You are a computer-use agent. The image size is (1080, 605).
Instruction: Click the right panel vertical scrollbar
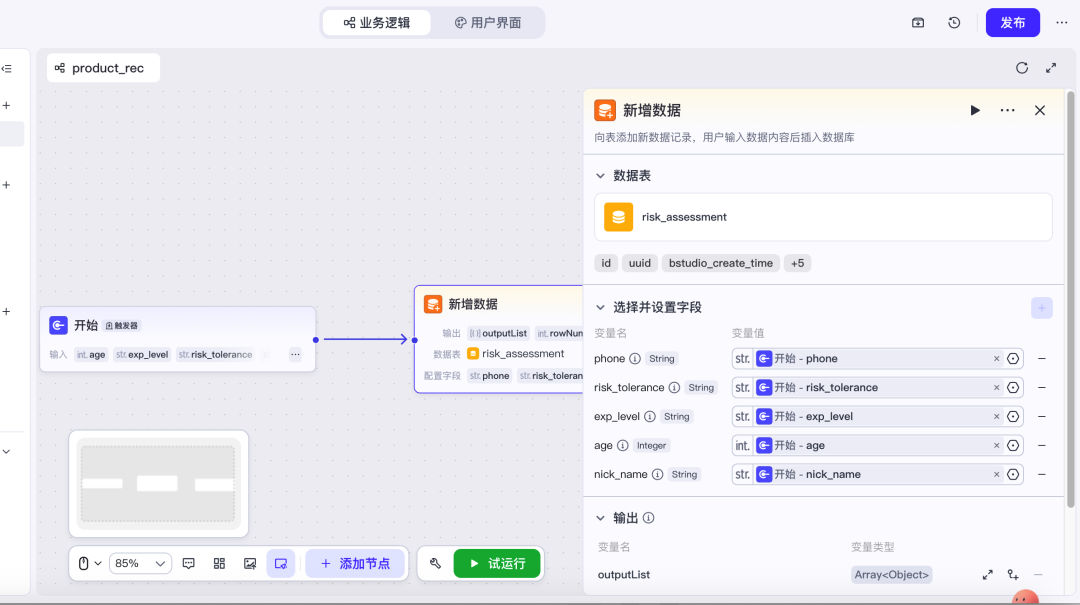(x=1070, y=300)
